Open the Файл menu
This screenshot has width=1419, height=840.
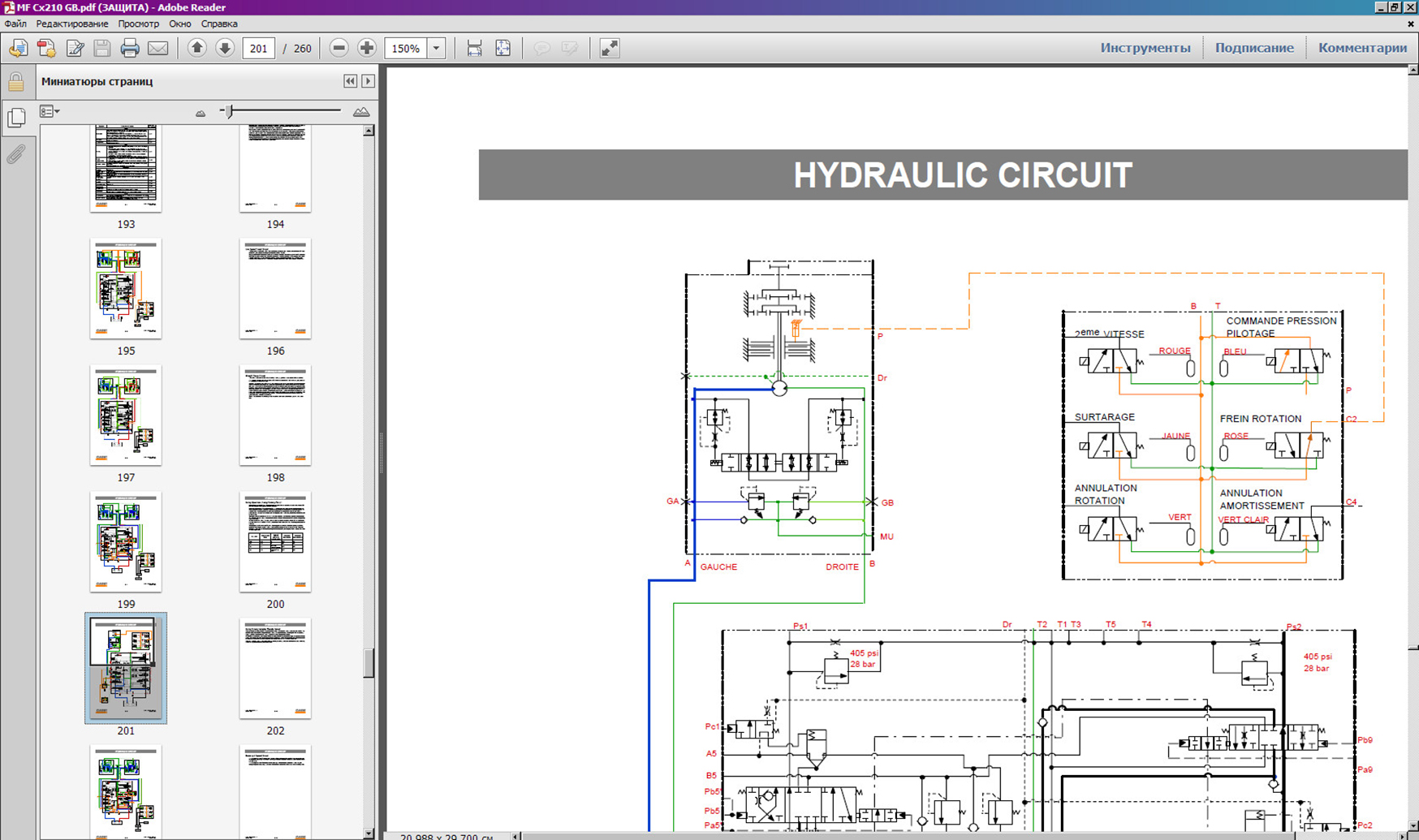(x=15, y=24)
